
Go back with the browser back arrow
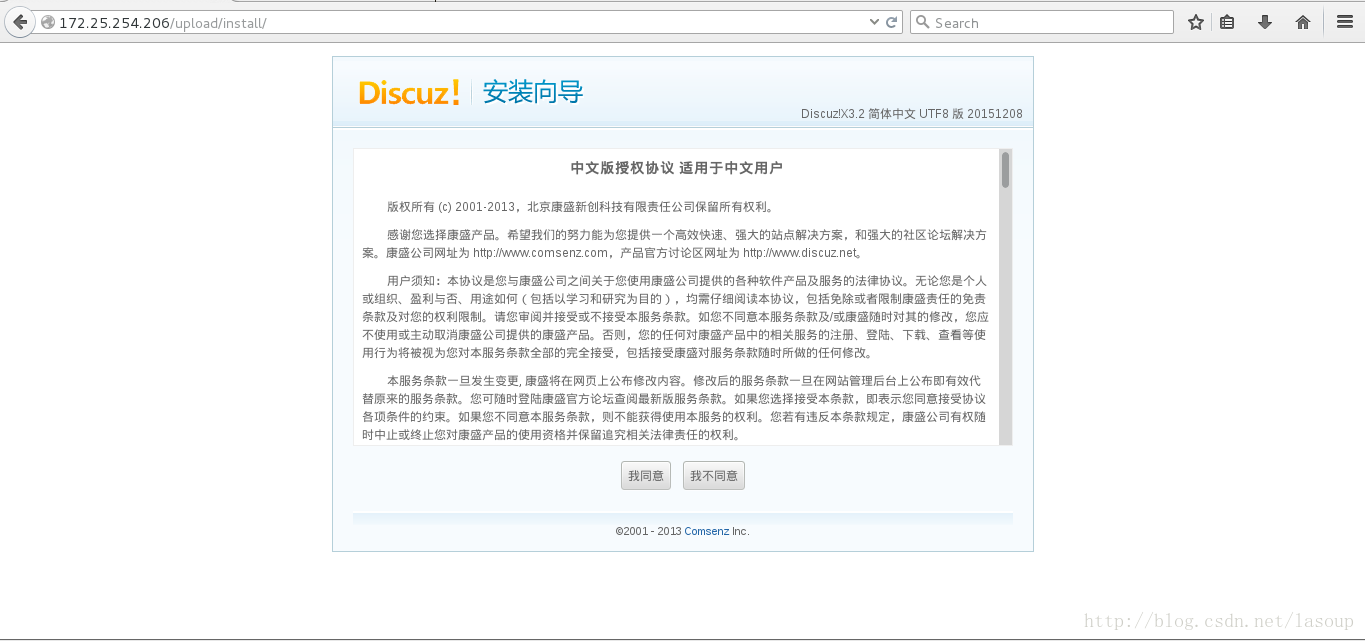point(20,22)
